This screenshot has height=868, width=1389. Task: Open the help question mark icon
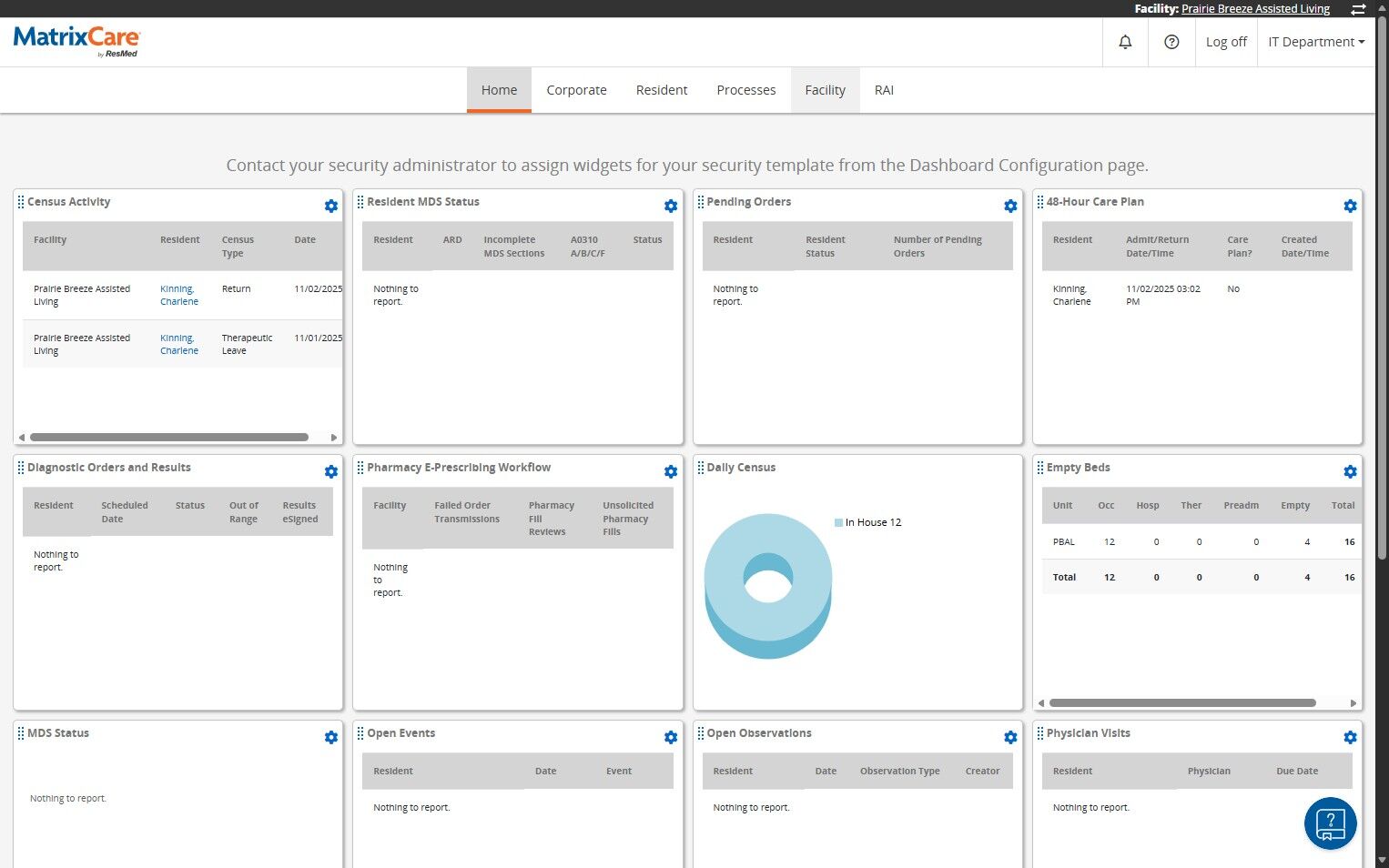coord(1171,42)
